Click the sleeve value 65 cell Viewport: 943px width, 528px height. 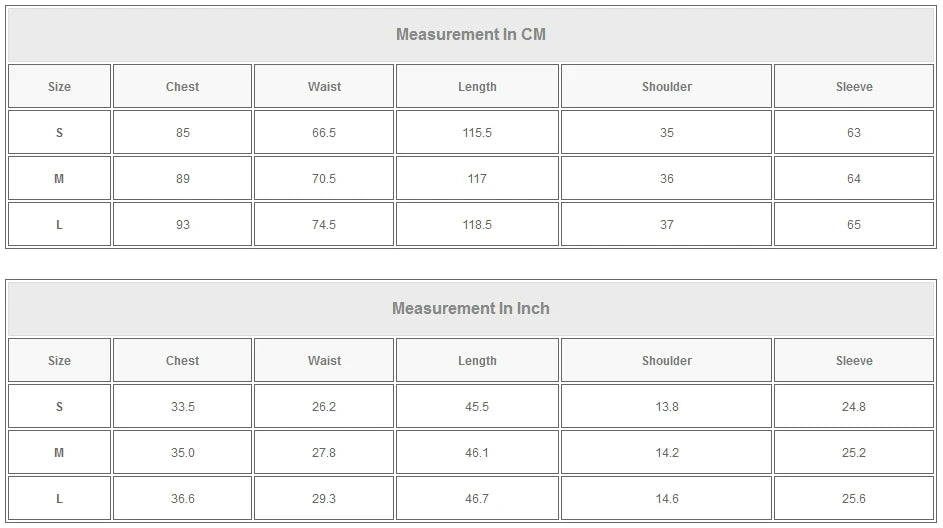point(854,225)
